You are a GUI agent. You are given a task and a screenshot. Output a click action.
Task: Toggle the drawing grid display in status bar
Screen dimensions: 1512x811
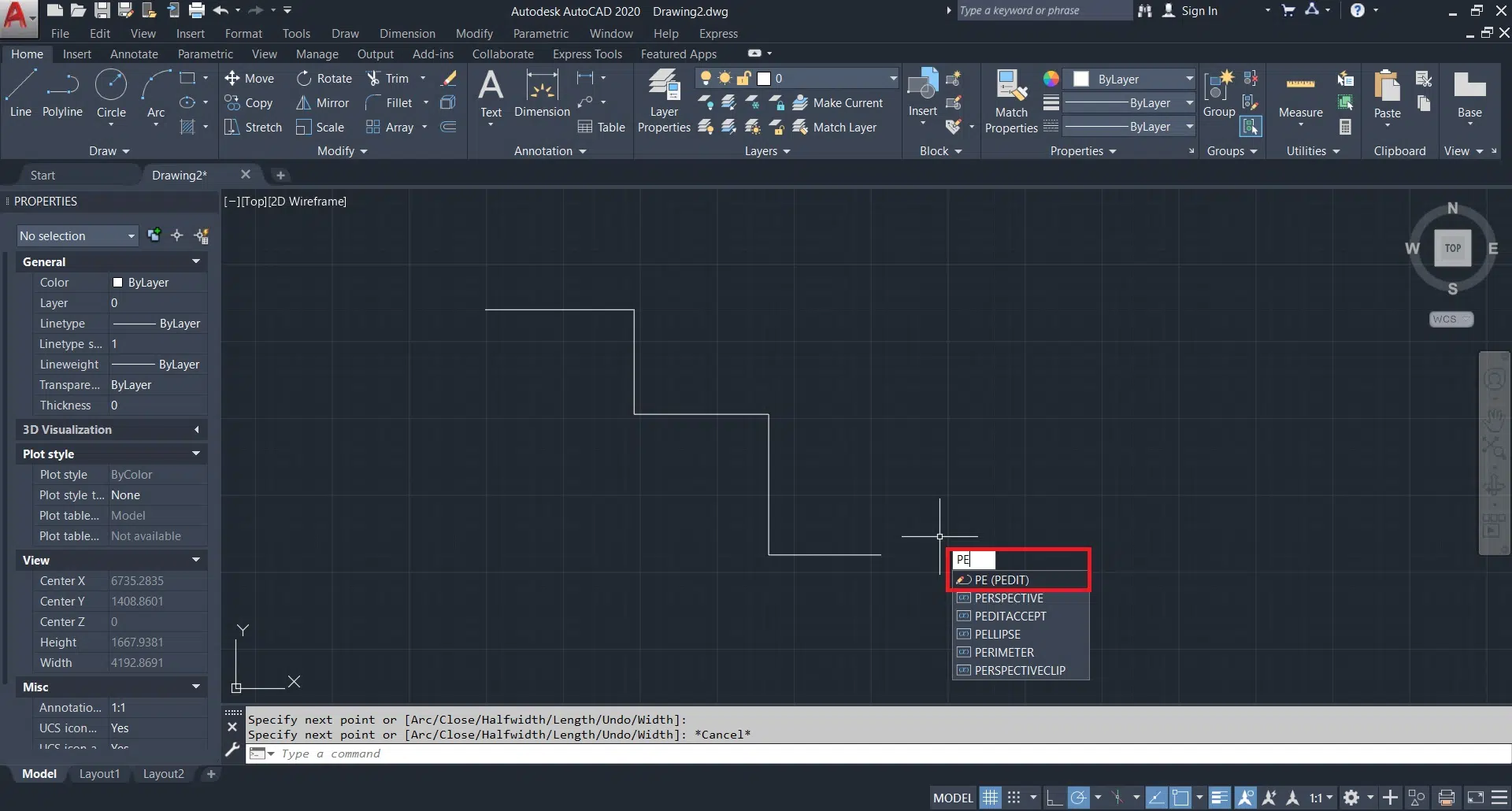(x=990, y=798)
